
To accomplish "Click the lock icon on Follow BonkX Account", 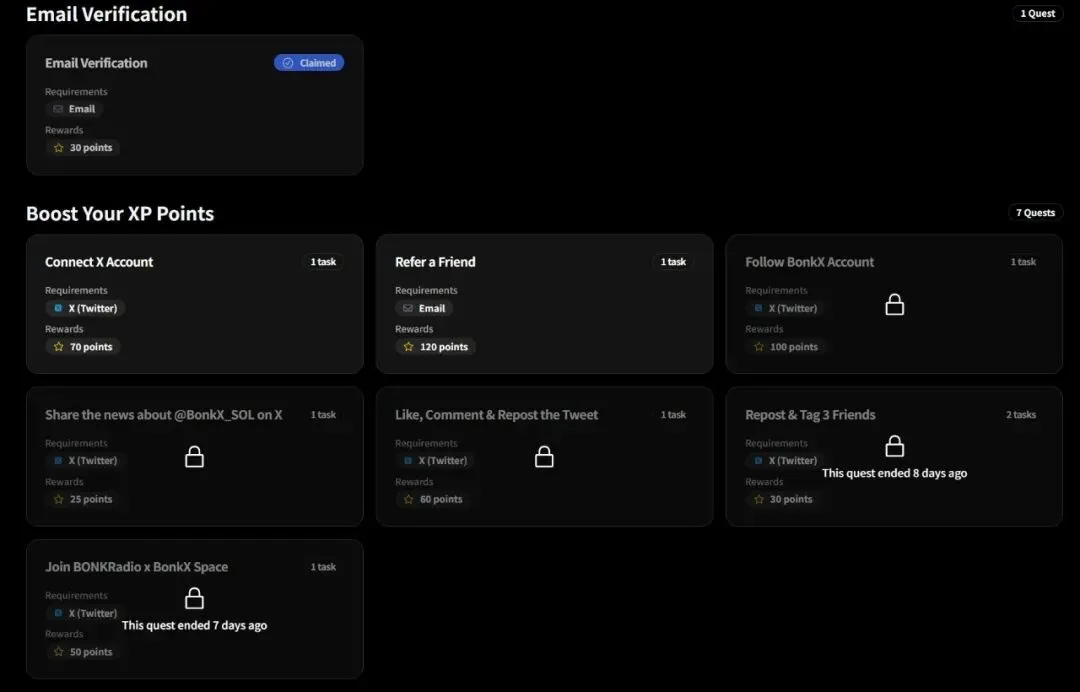I will 894,304.
